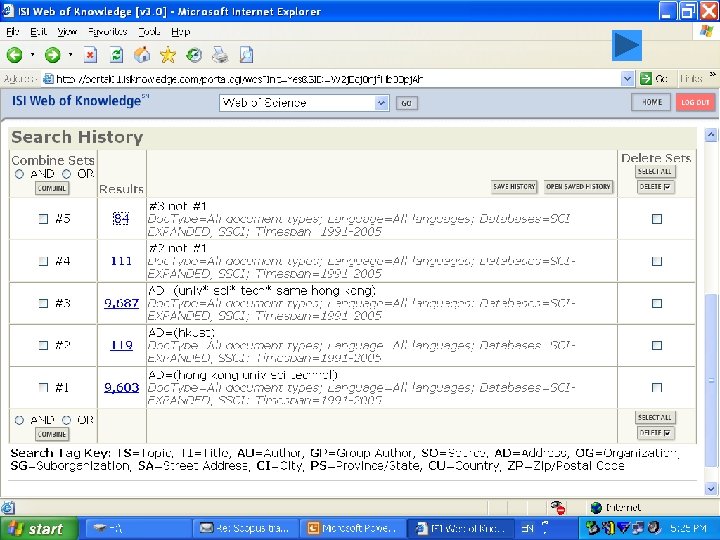This screenshot has height=540, width=720.
Task: Open the Back button history dropdown arrow
Action: tap(32, 55)
